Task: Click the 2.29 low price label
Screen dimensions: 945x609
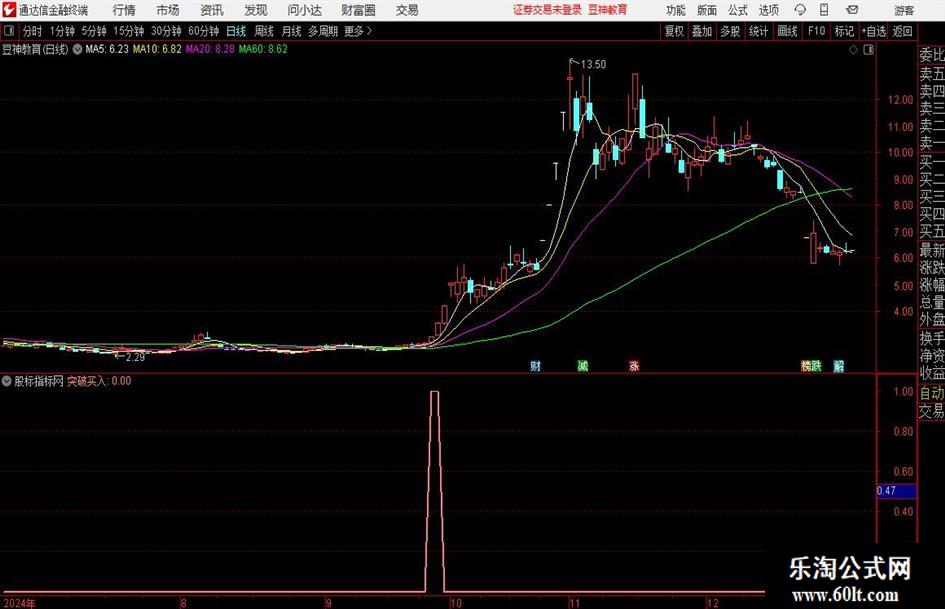Action: [135, 357]
